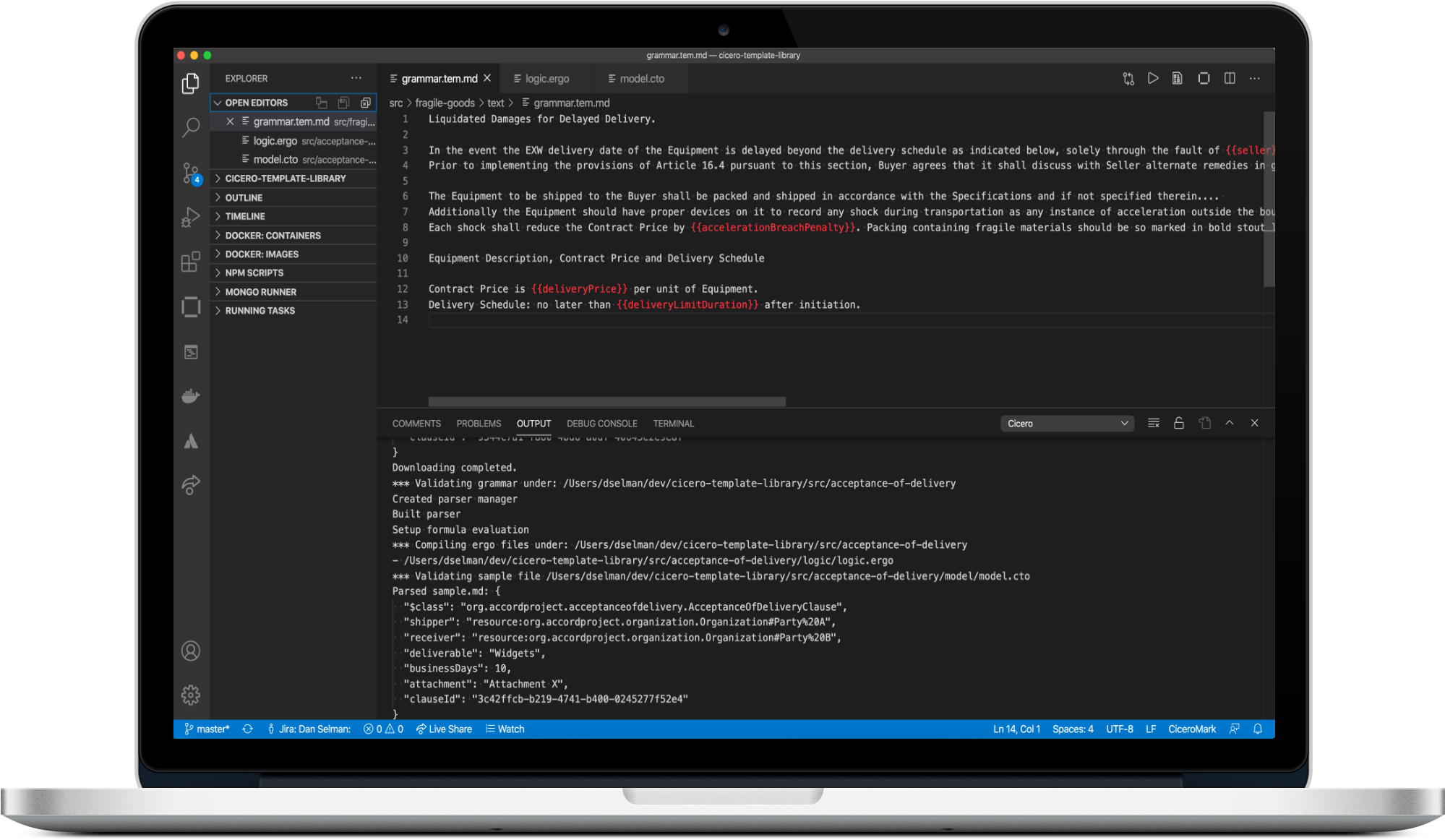The image size is (1445, 840).
Task: Click the Run and Debug icon in sidebar
Action: (x=190, y=211)
